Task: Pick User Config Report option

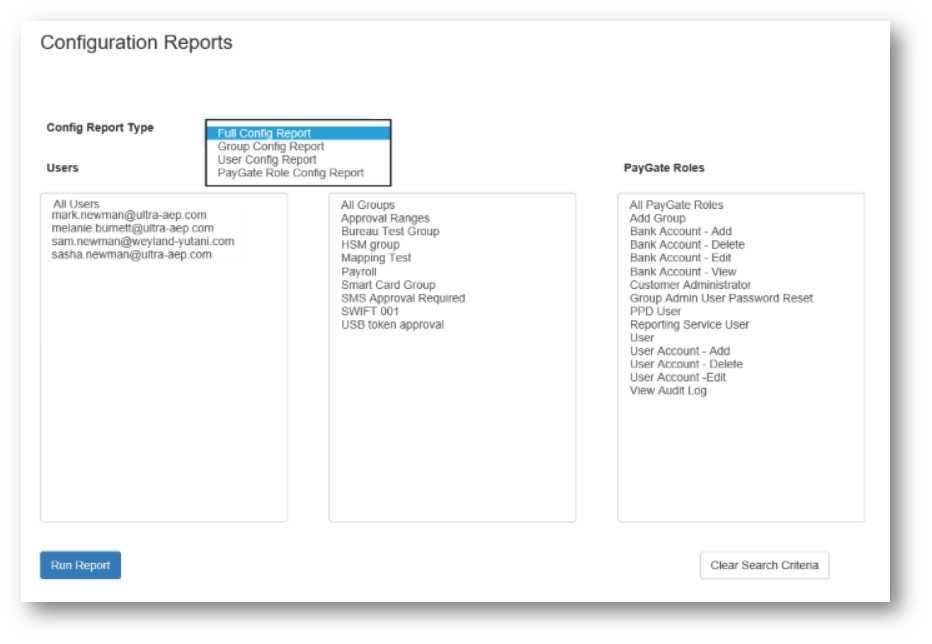Action: pos(267,159)
